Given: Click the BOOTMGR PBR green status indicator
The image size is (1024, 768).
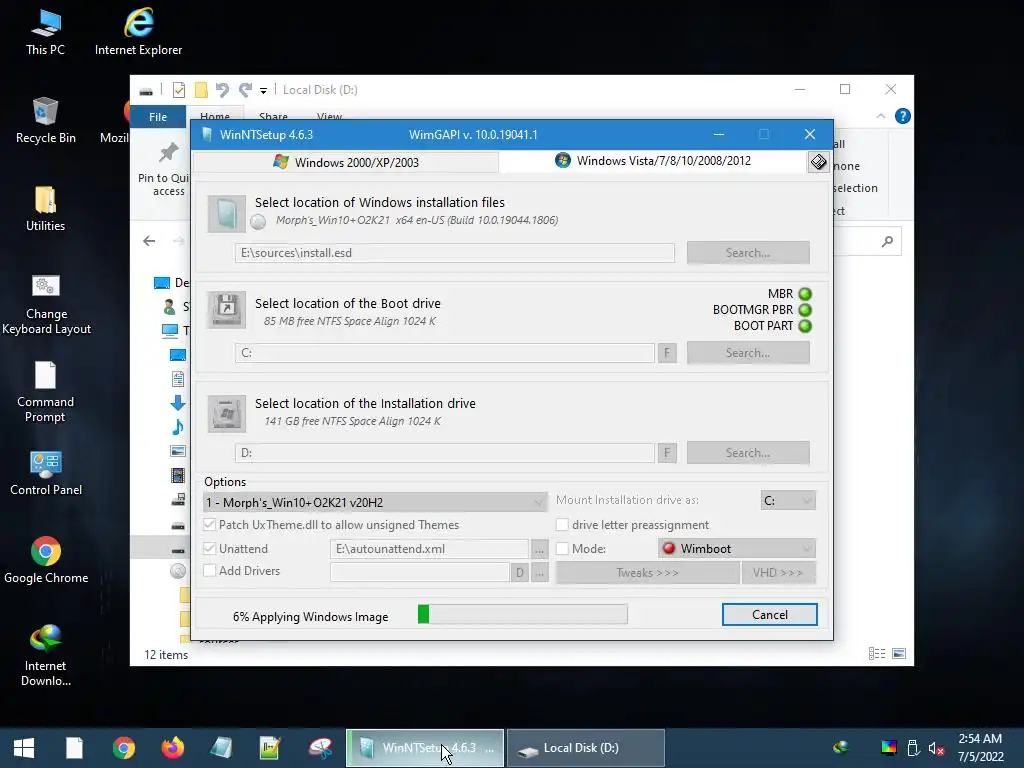Looking at the screenshot, I should 805,310.
